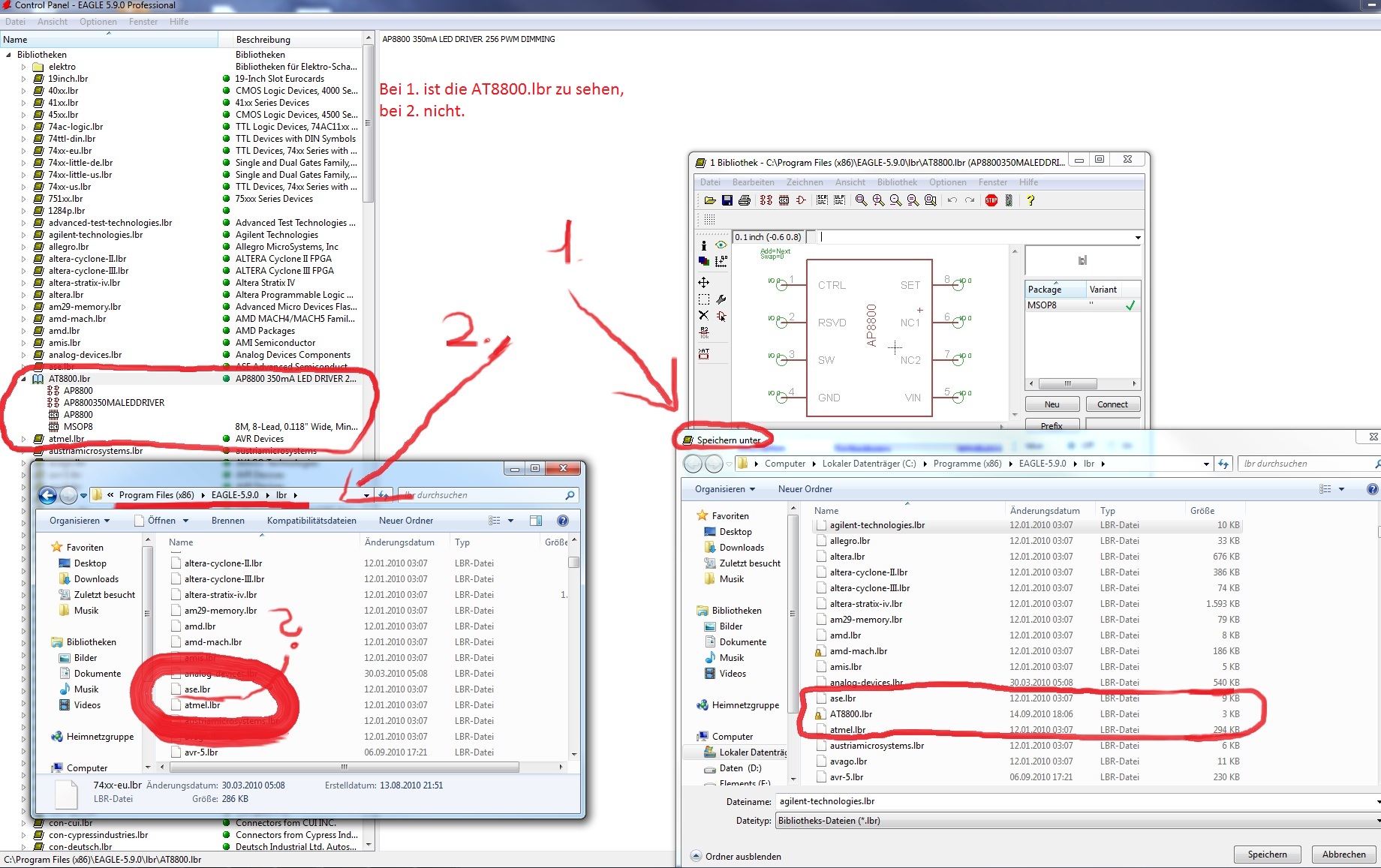Toggle in-use dot for 40xx.lbr

[226, 91]
